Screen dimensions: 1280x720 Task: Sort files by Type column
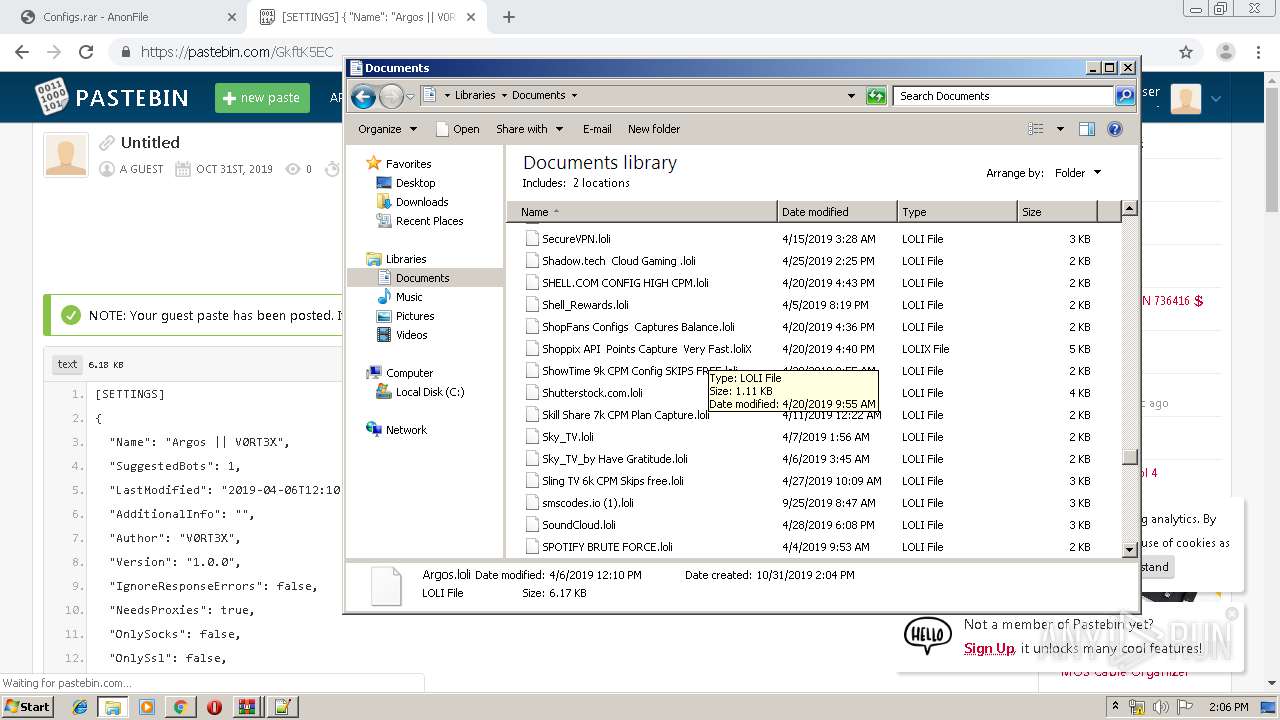click(957, 212)
